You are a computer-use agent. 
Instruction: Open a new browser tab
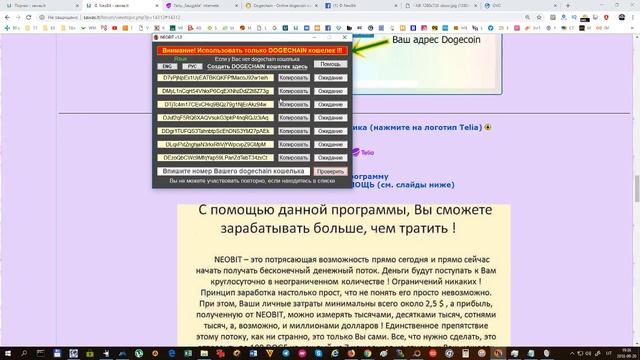tap(568, 6)
